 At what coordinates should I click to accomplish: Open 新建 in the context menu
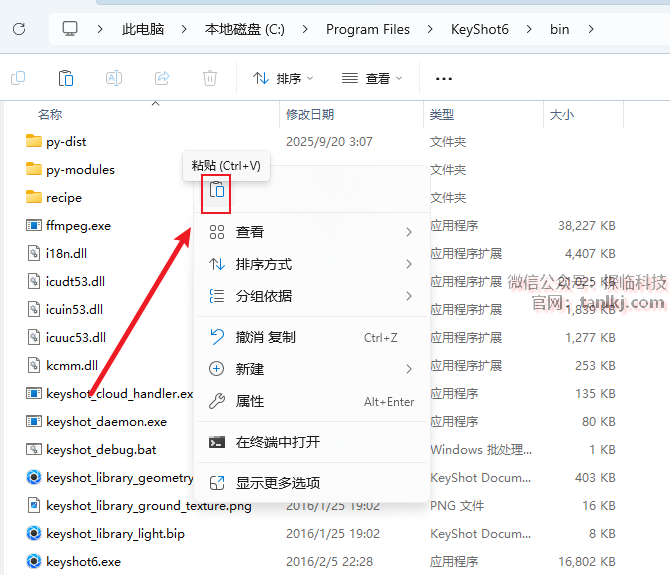click(312, 369)
